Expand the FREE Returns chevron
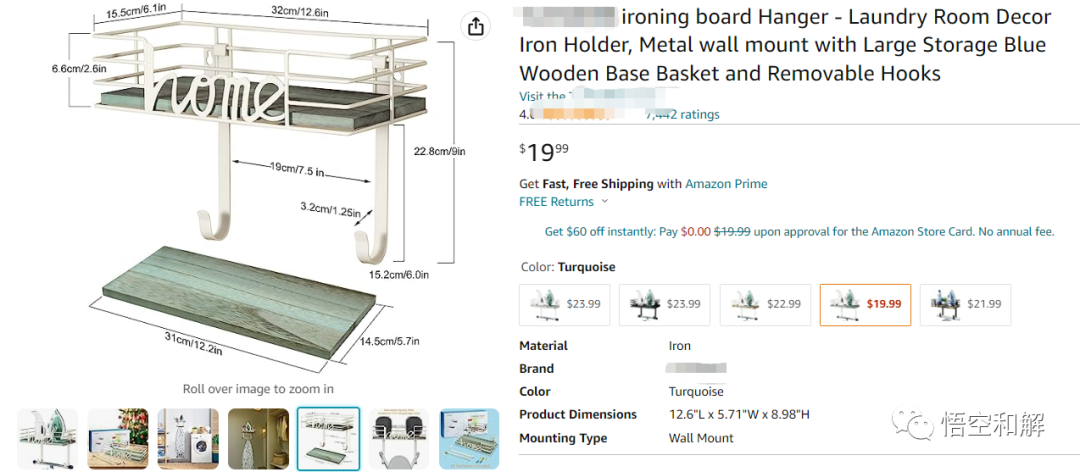This screenshot has height=472, width=1080. pyautogui.click(x=605, y=202)
